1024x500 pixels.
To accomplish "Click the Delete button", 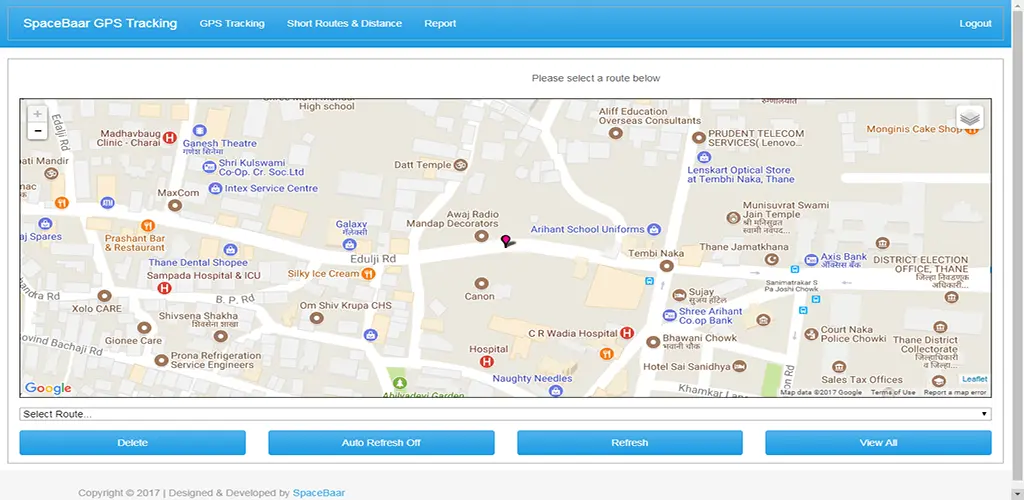I will (x=133, y=443).
